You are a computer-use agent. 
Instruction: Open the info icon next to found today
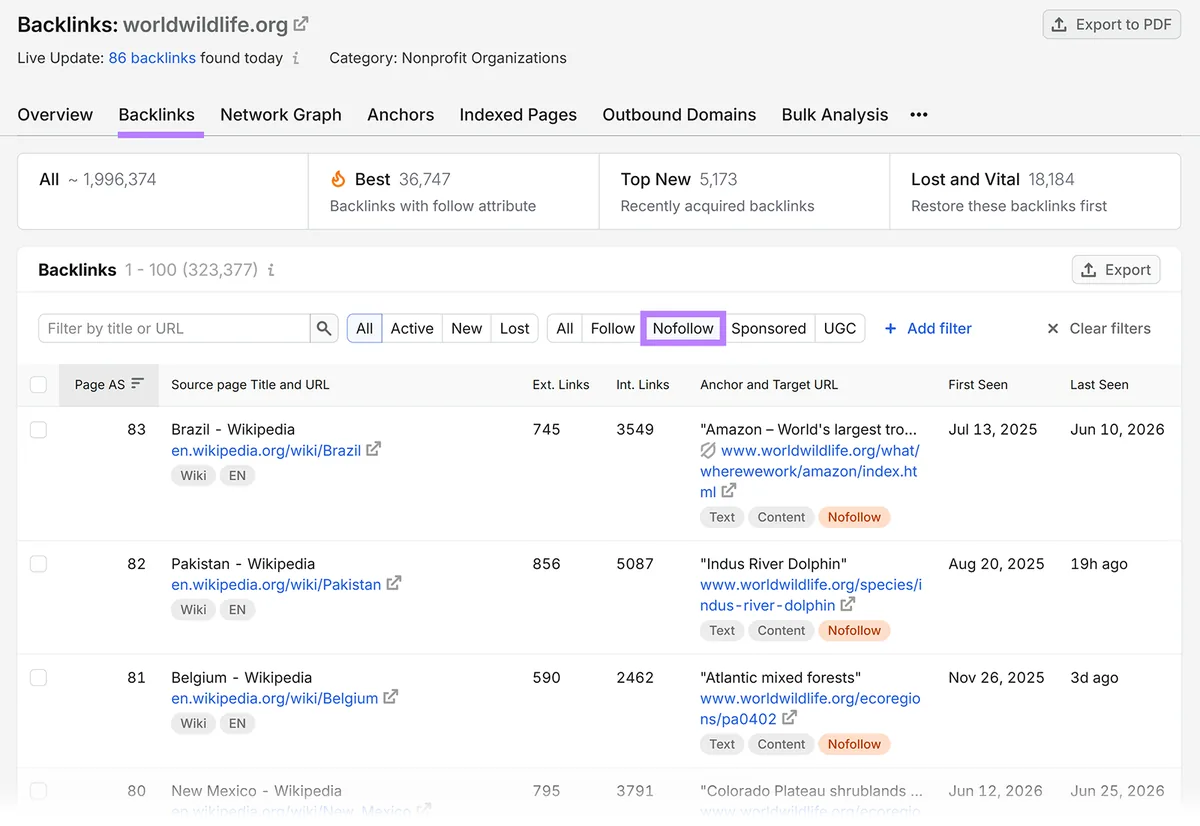[x=295, y=58]
